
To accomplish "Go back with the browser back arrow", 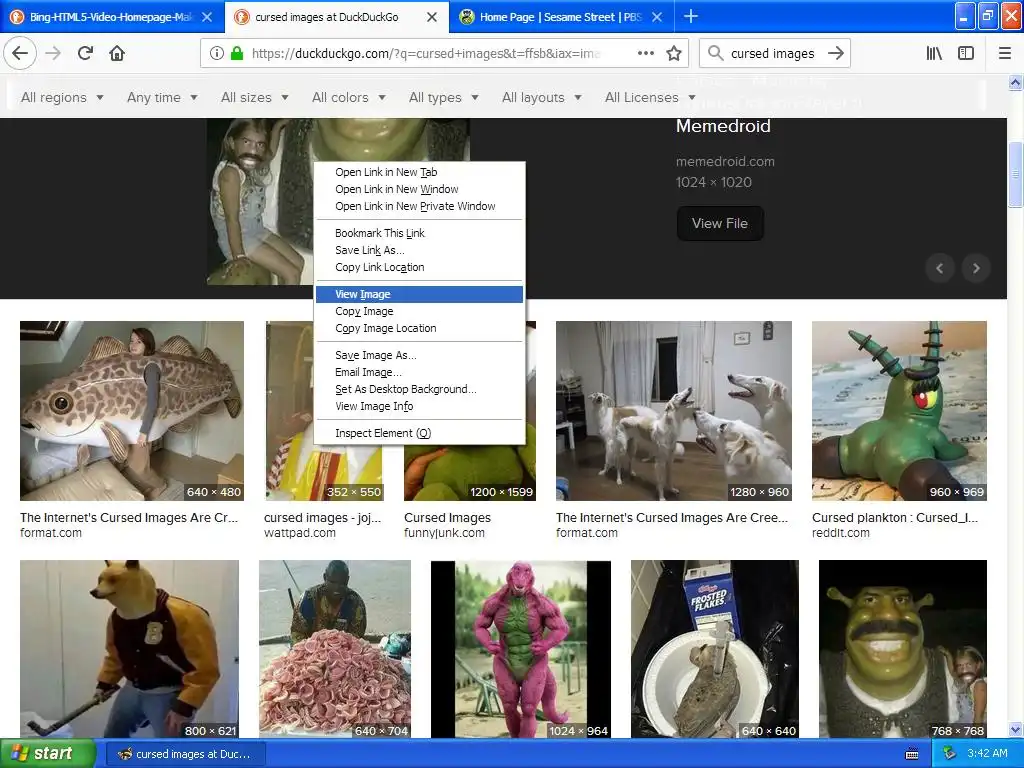I will [x=20, y=53].
